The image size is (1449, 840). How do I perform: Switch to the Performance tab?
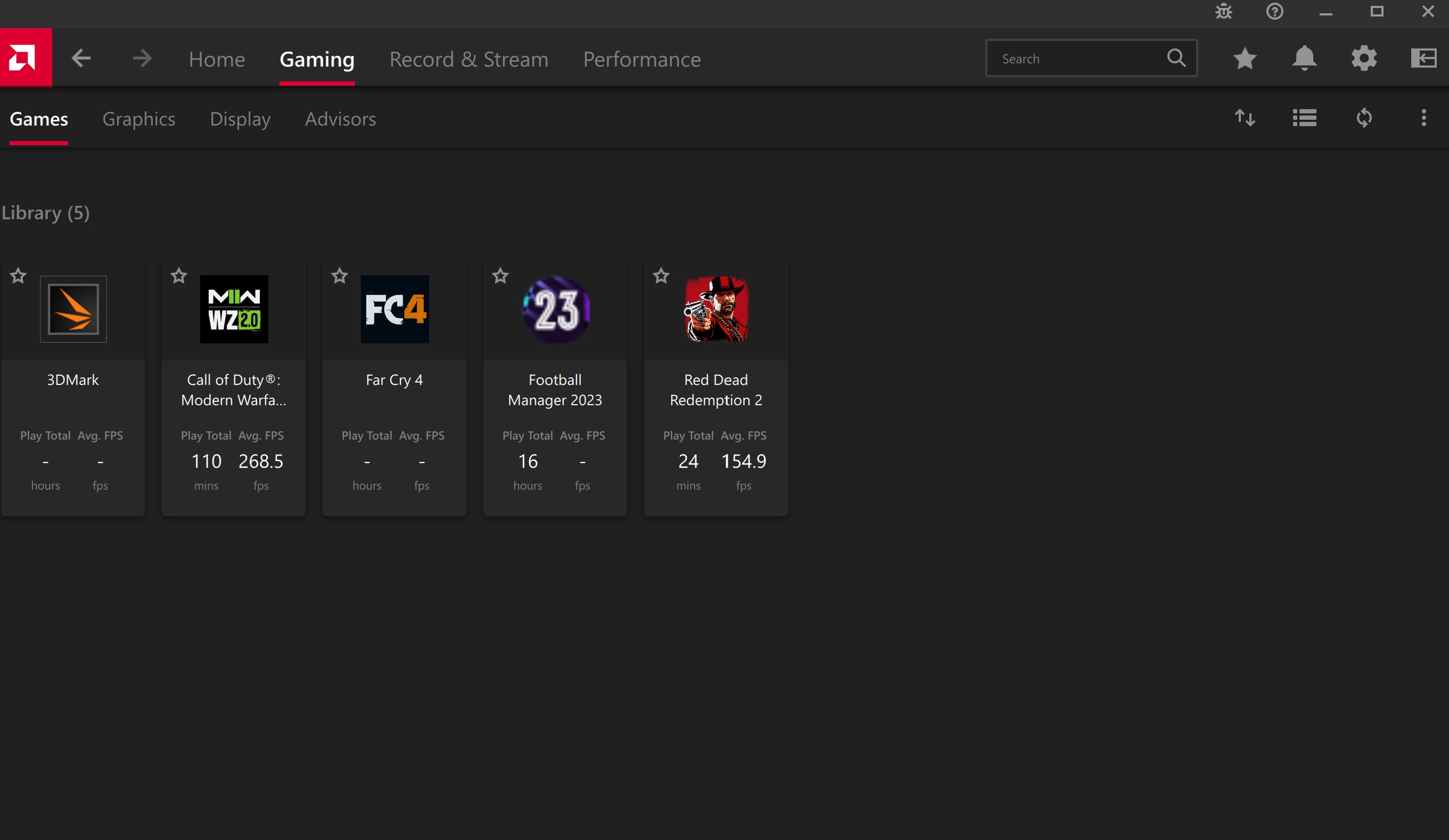[x=641, y=59]
